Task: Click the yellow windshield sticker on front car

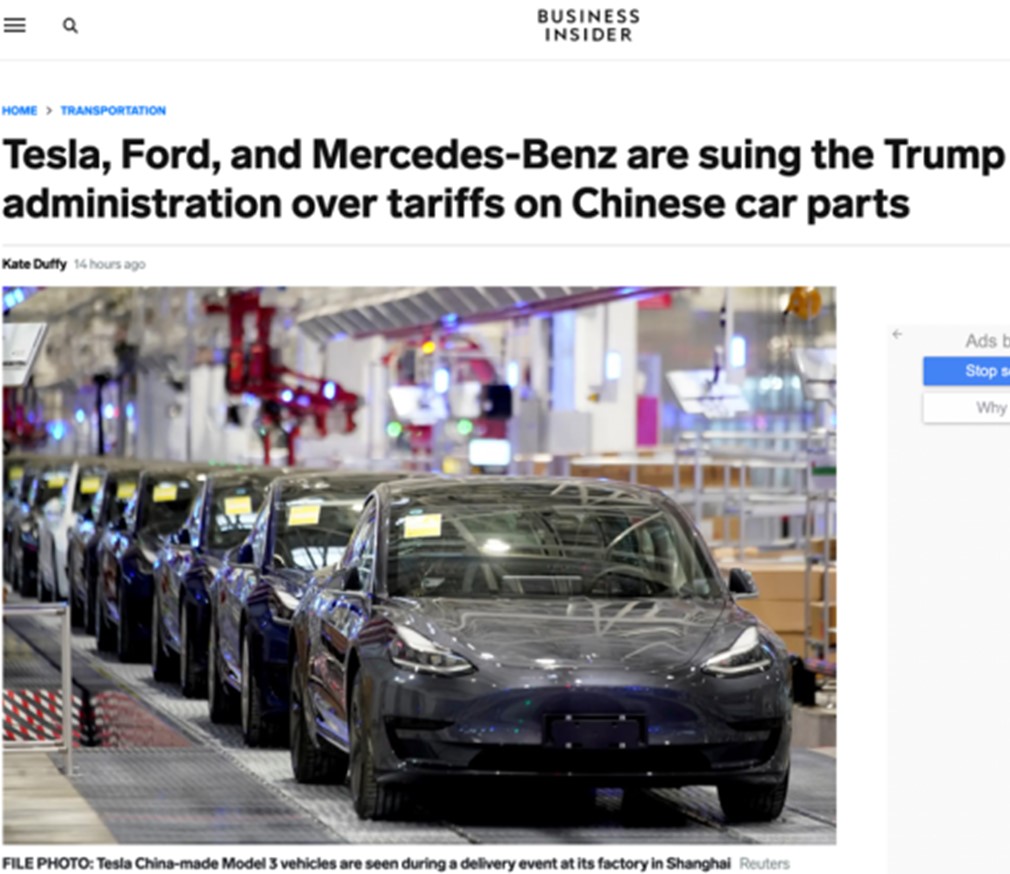Action: pyautogui.click(x=423, y=526)
